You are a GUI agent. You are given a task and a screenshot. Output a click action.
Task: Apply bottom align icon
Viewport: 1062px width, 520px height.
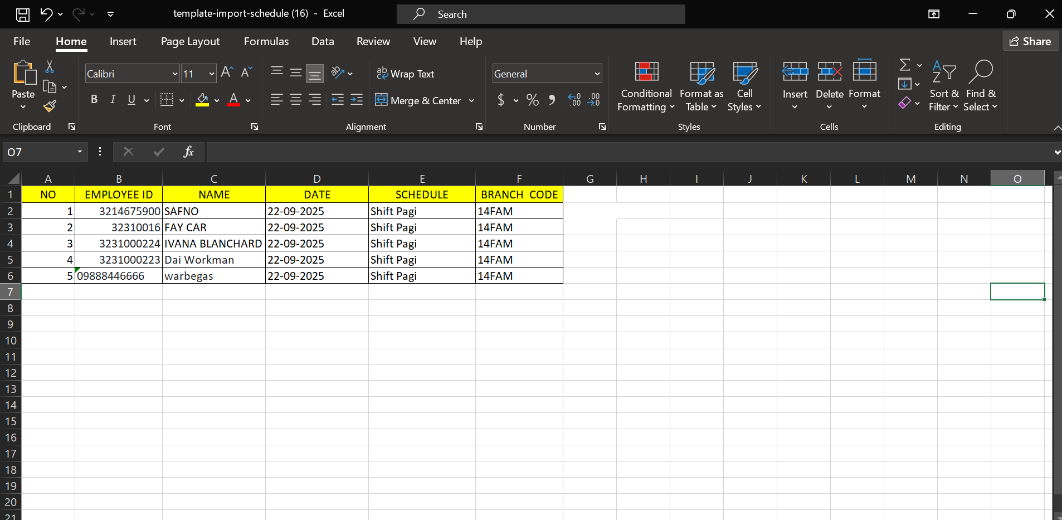pyautogui.click(x=315, y=72)
